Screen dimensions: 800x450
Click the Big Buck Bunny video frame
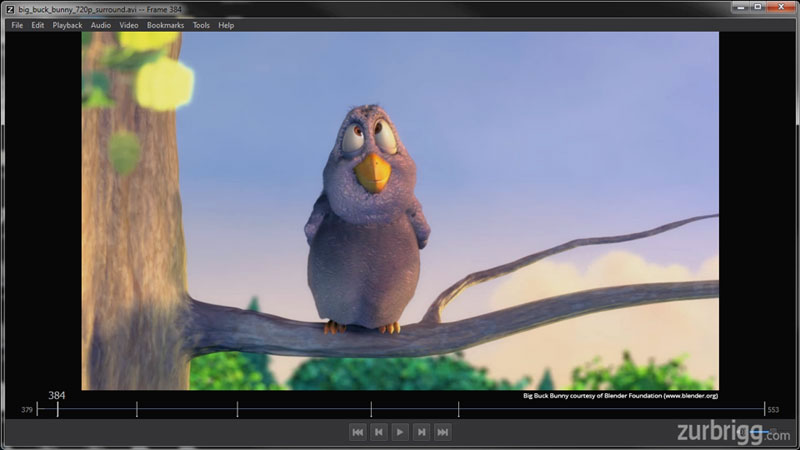coord(400,211)
